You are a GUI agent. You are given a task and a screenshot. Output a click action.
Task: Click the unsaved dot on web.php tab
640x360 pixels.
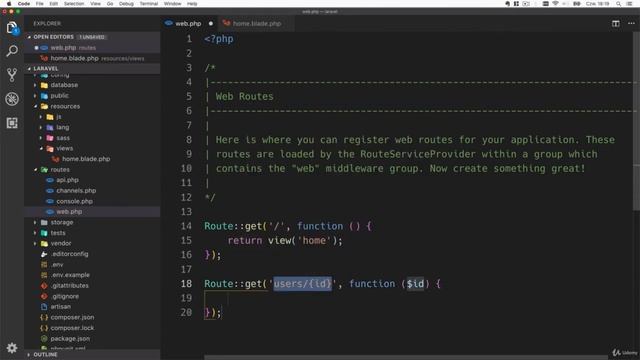tap(211, 24)
